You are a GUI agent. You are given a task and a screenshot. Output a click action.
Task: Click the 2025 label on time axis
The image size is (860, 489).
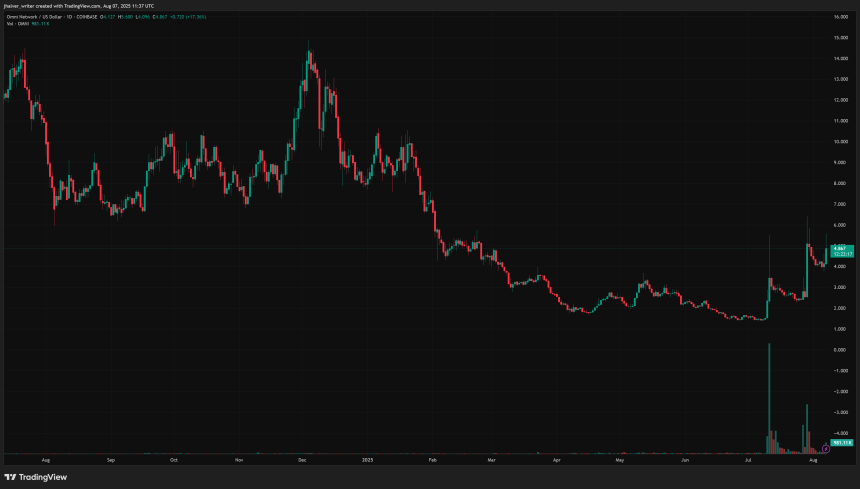point(367,460)
